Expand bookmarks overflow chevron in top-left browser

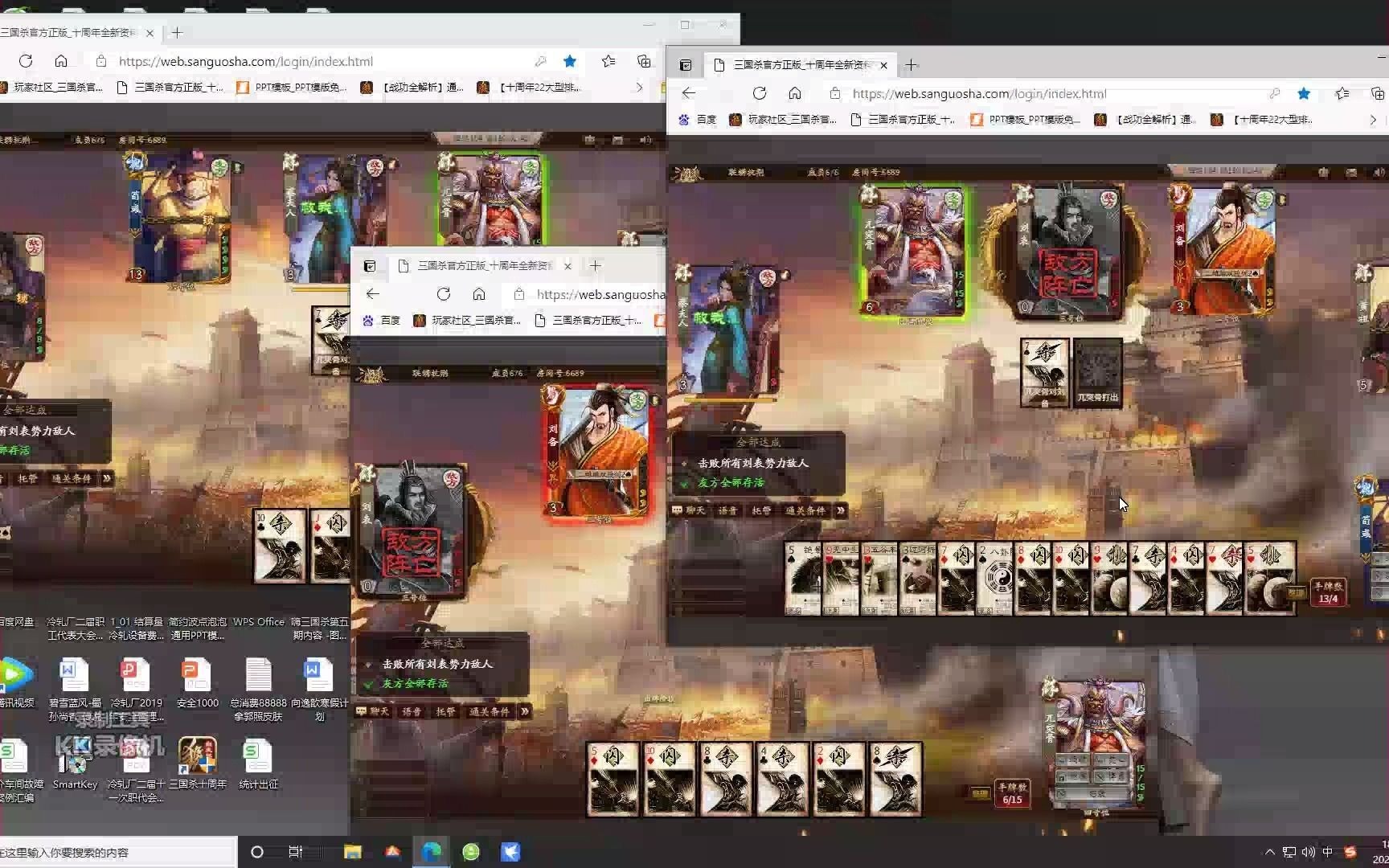639,88
